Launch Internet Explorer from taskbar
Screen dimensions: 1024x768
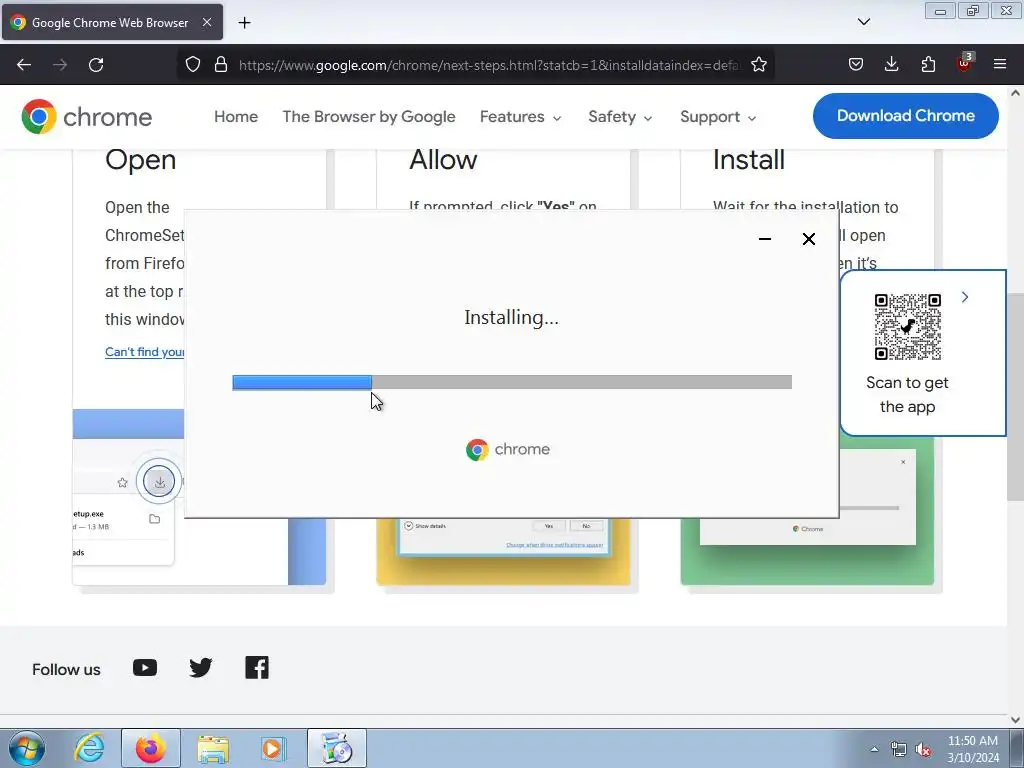(89, 748)
